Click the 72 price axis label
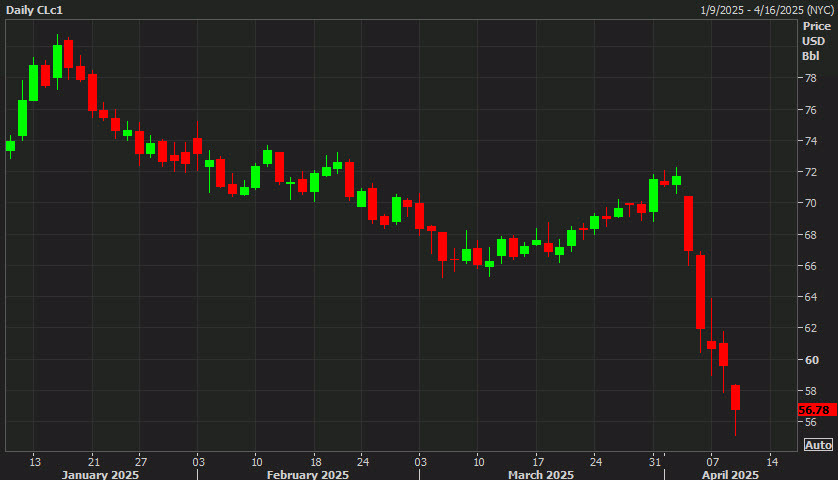The width and height of the screenshot is (838, 480). pos(810,172)
